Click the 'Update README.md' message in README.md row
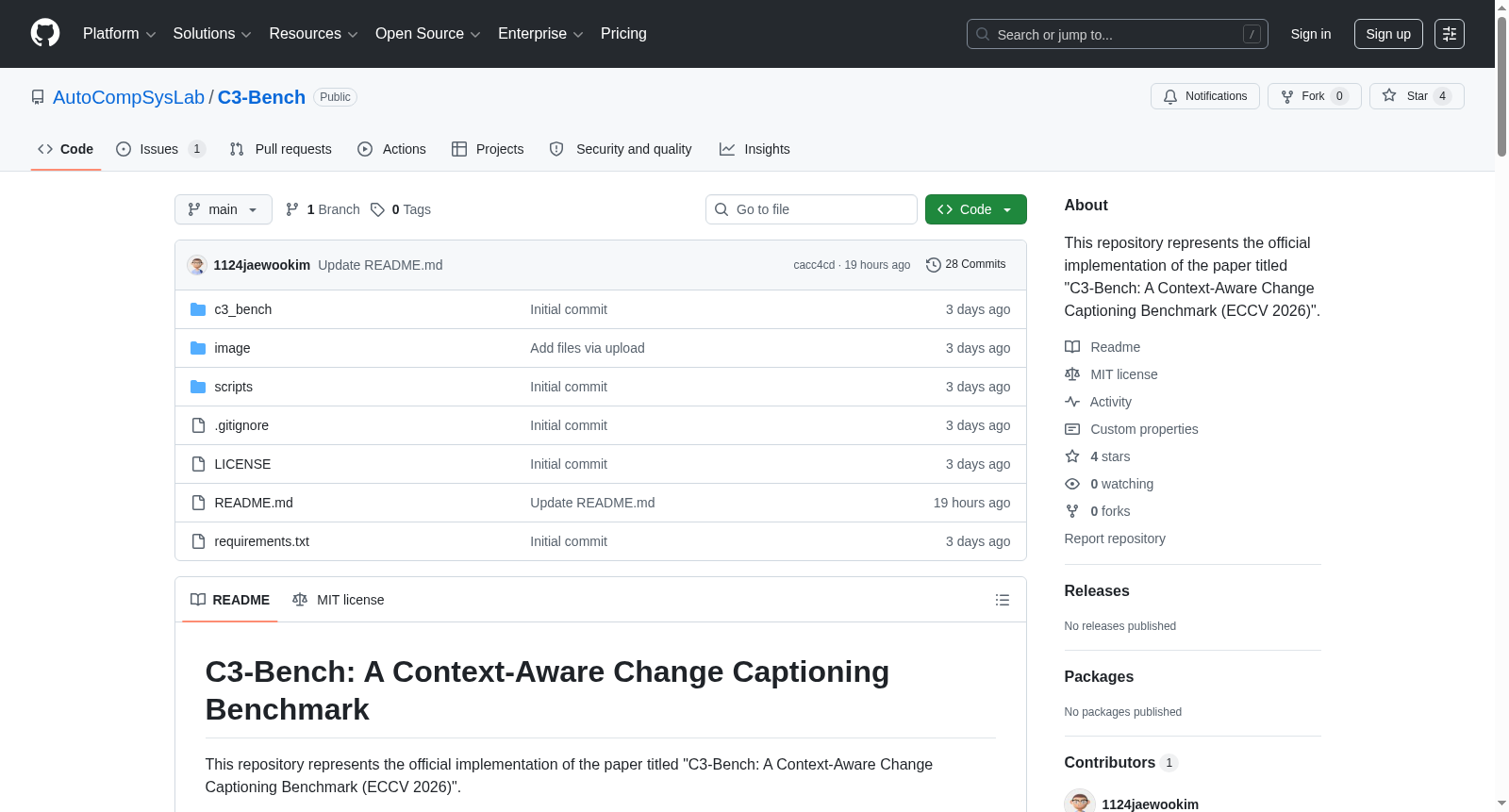 592,503
